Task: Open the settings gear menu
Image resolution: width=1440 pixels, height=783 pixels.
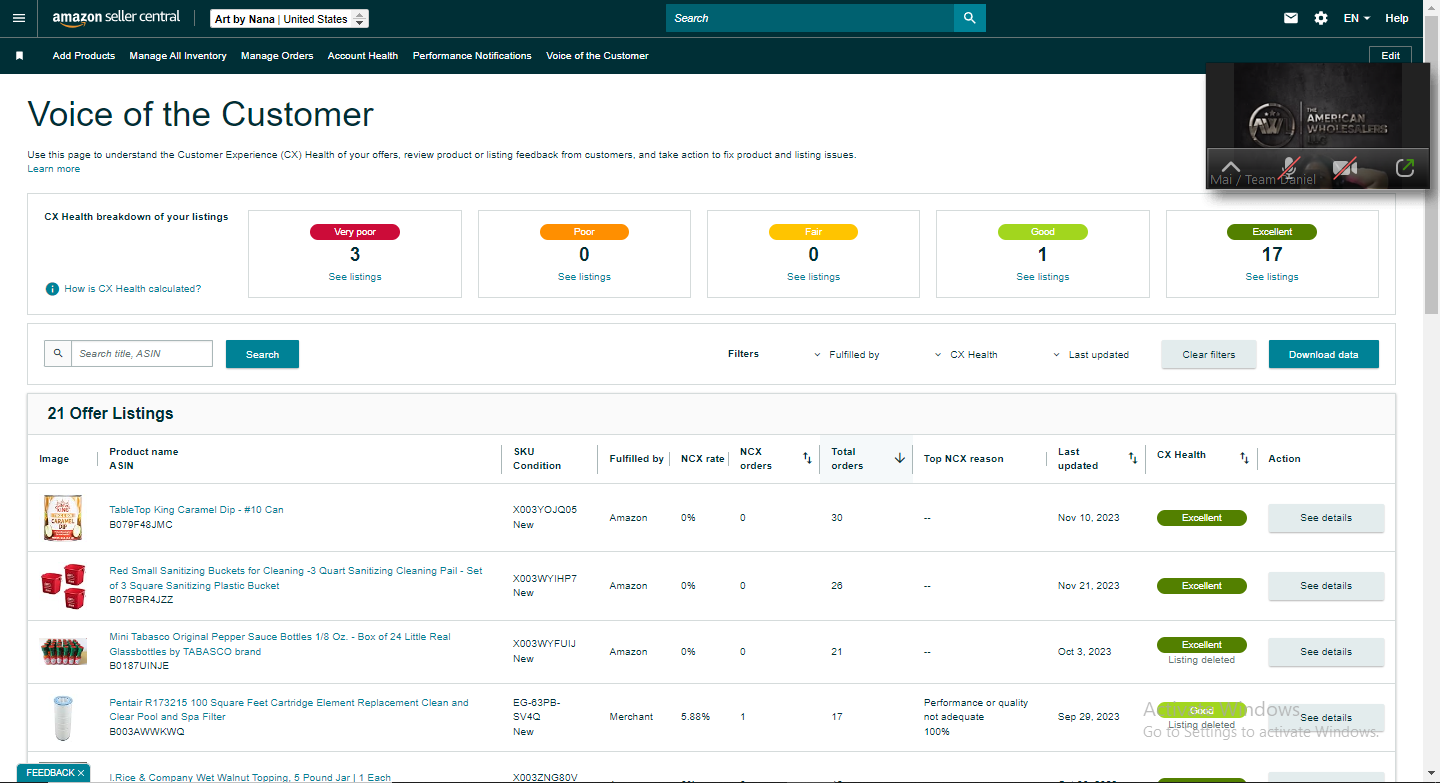Action: coord(1321,18)
